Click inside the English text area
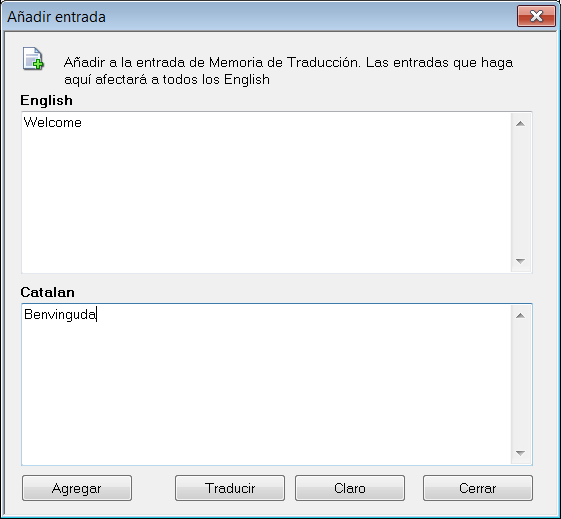This screenshot has height=519, width=561. (x=266, y=192)
